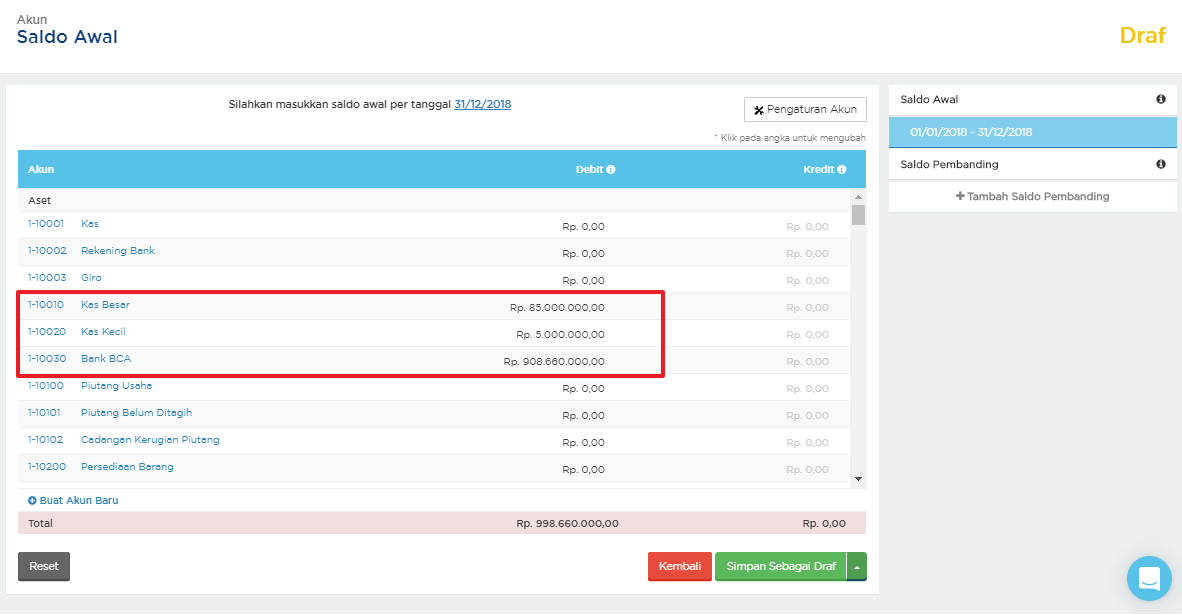Screen dimensions: 1182x615
Task: Click the red Kembali button
Action: tap(680, 566)
